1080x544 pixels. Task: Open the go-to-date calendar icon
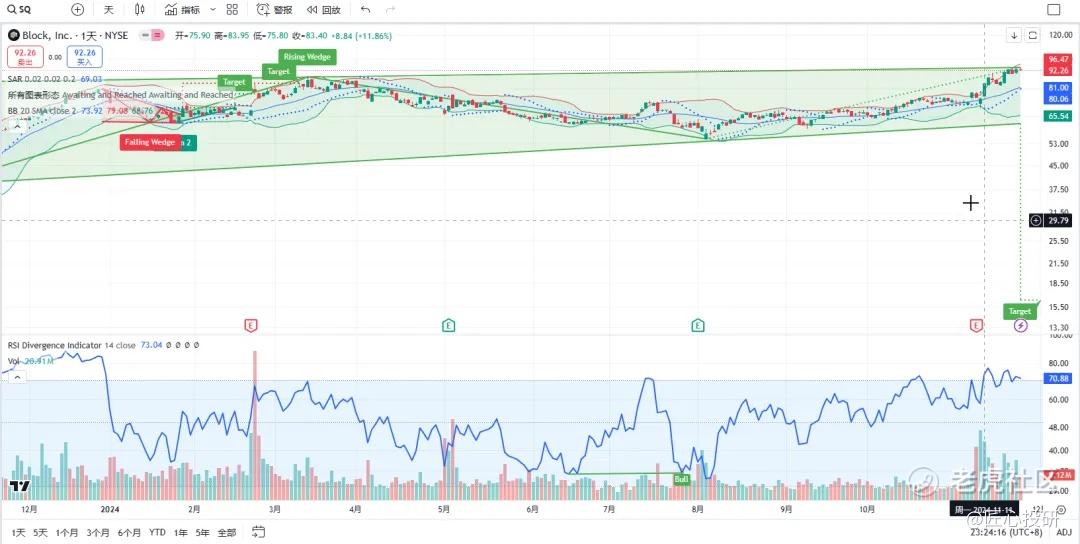(x=258, y=532)
